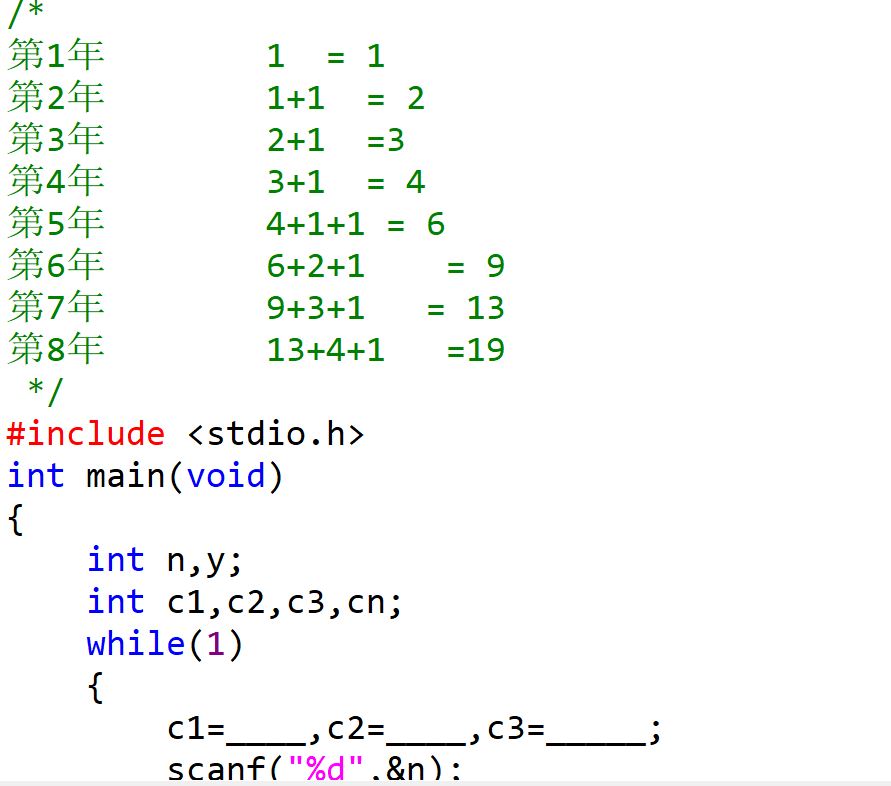
Task: Click the expression '6+2+1 = 9'
Action: pyautogui.click(x=386, y=267)
